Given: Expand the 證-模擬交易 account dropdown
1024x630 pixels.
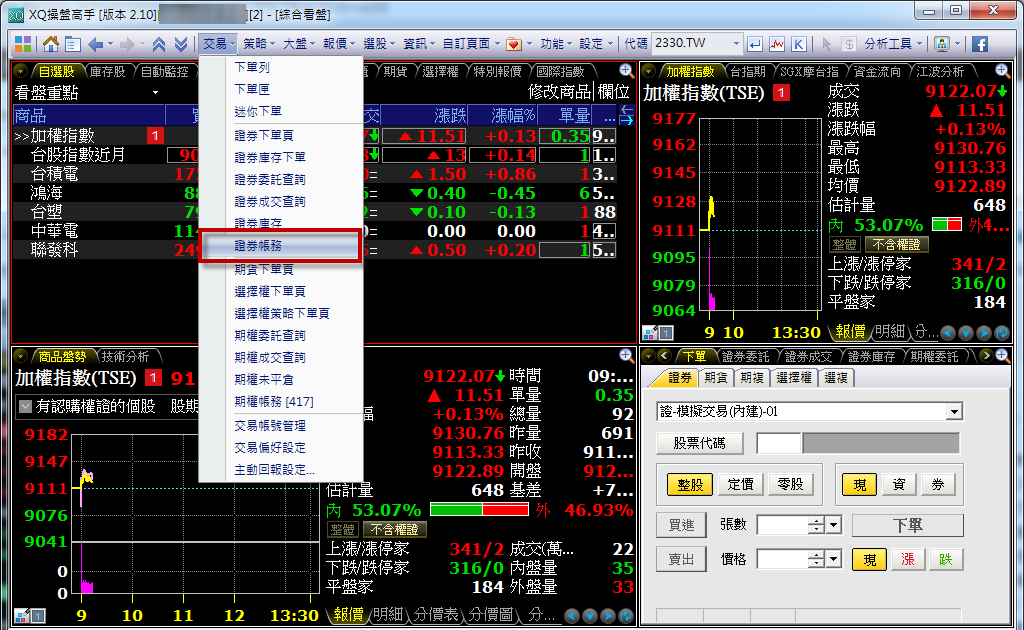Looking at the screenshot, I should pos(954,412).
